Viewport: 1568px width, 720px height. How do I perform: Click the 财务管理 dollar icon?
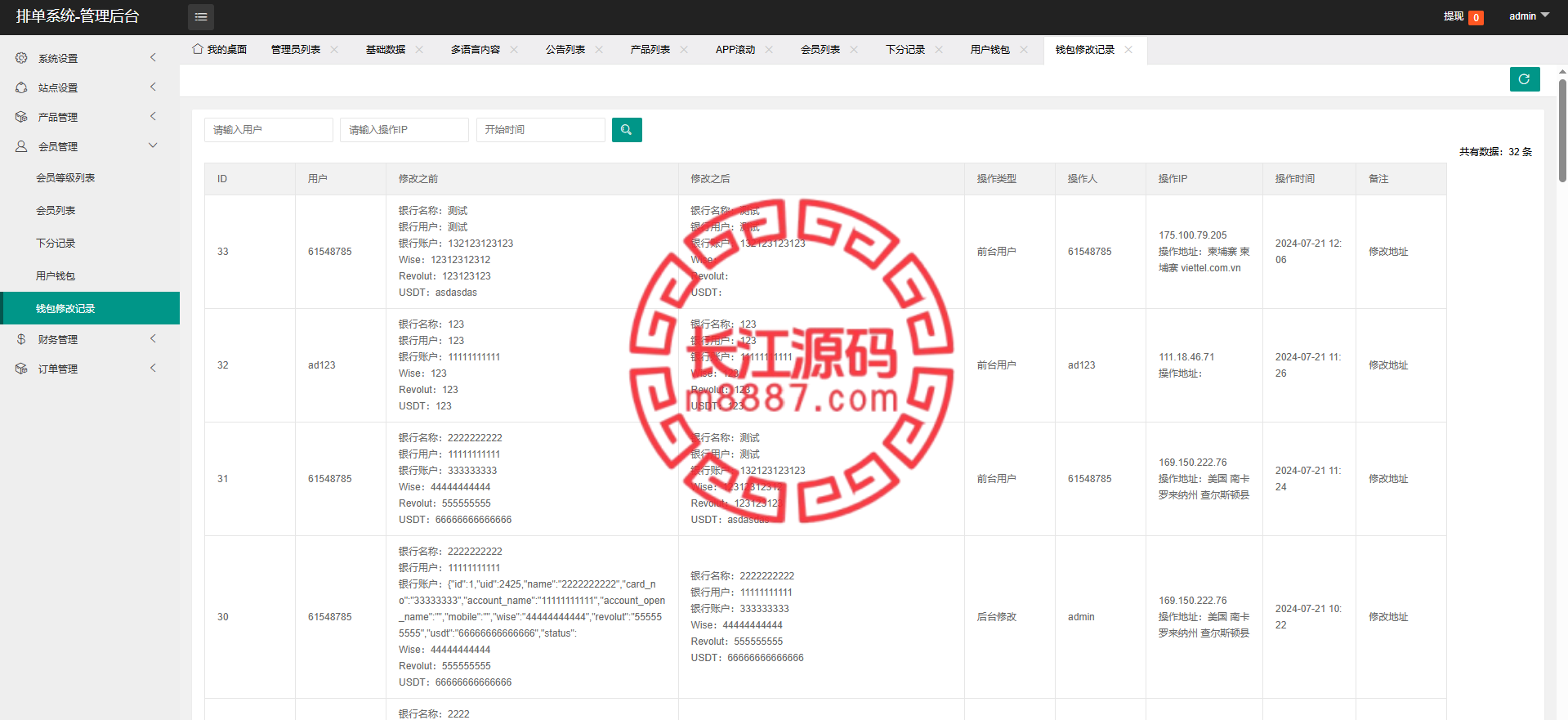(x=21, y=339)
